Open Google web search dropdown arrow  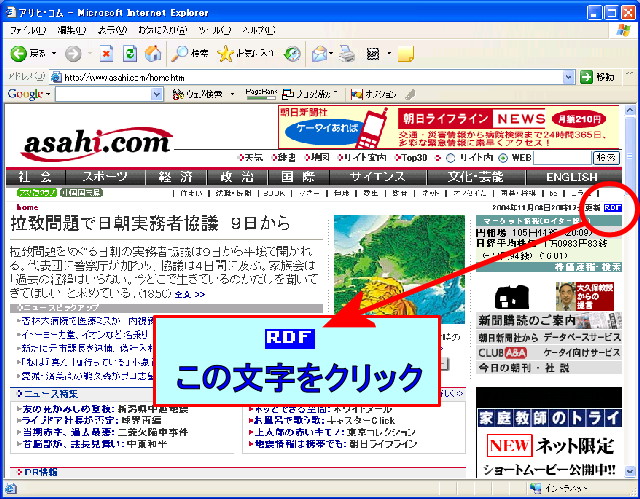(232, 94)
